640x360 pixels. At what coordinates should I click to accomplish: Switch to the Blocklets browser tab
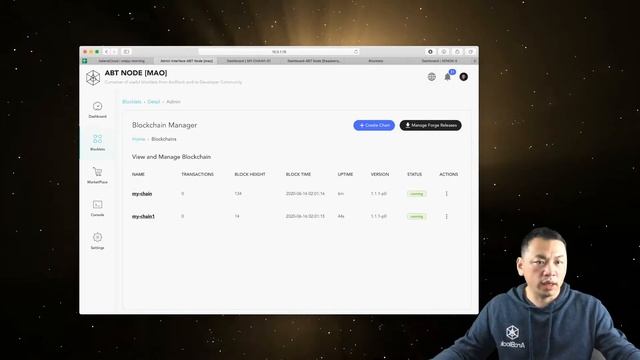(x=376, y=61)
